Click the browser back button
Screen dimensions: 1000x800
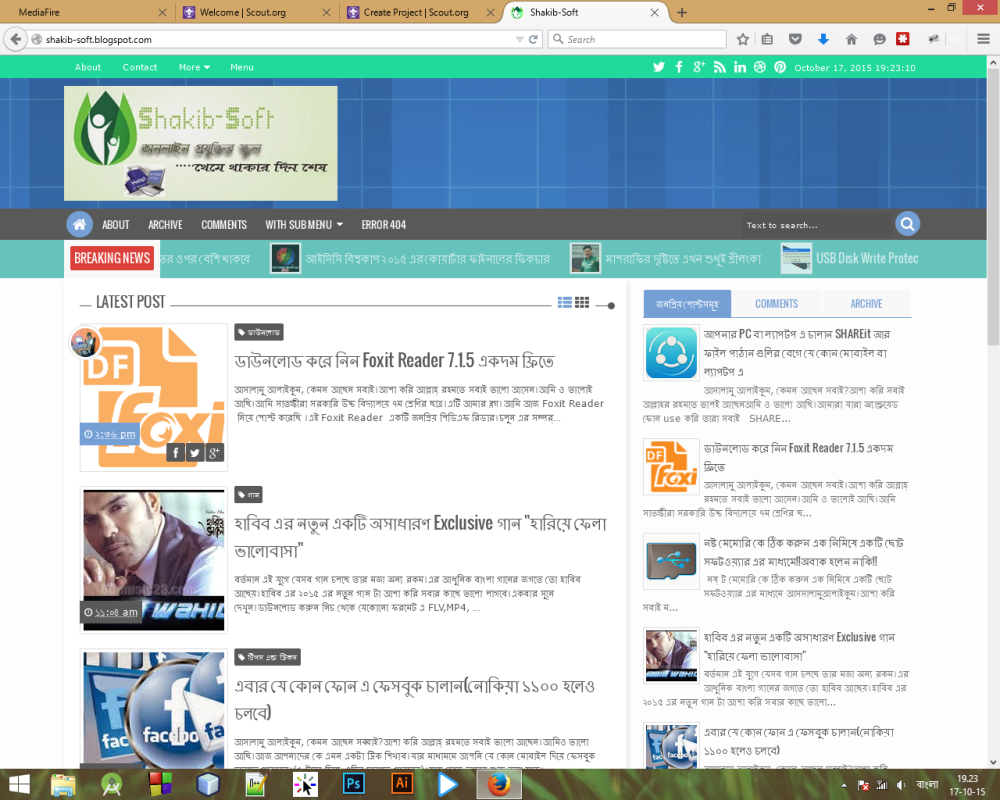[x=16, y=40]
